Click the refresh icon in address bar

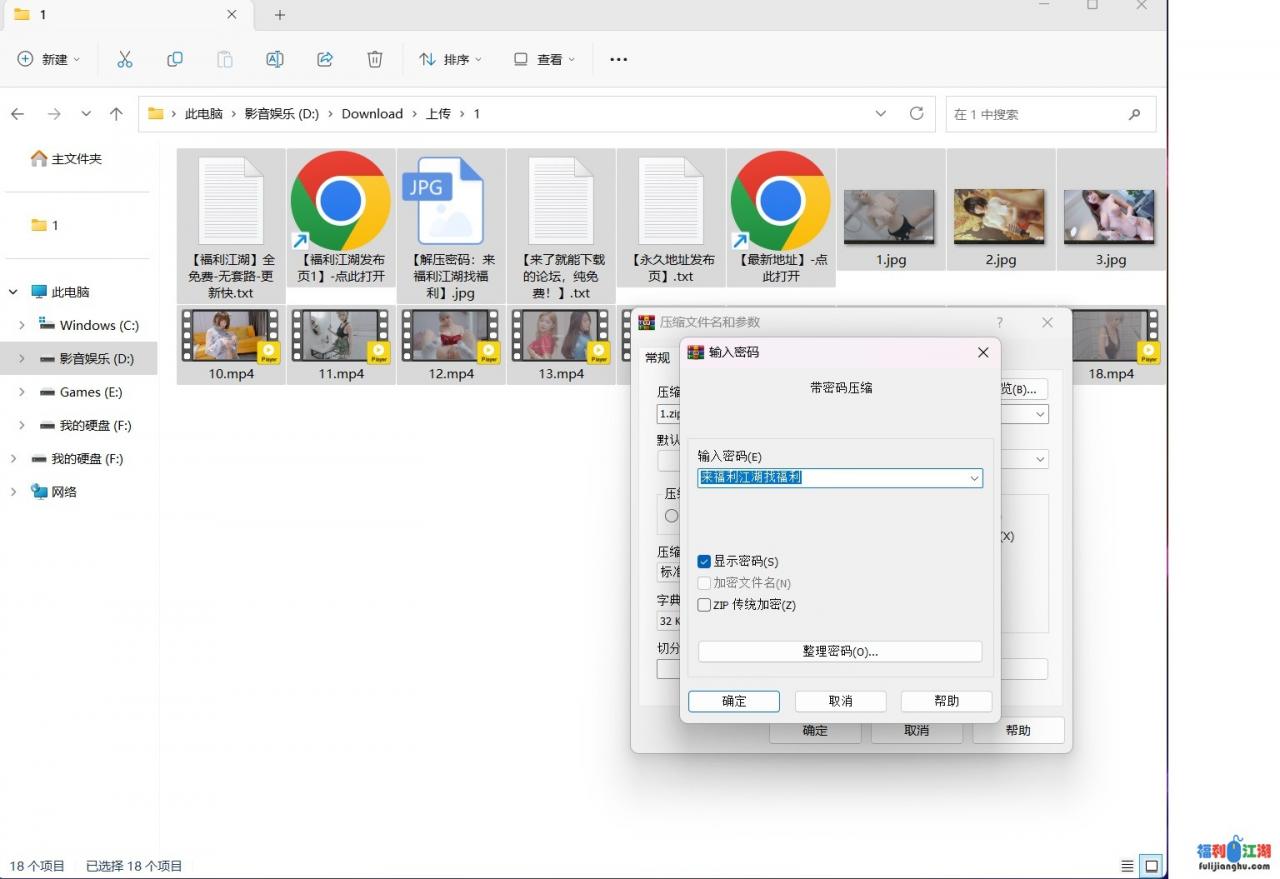point(916,114)
